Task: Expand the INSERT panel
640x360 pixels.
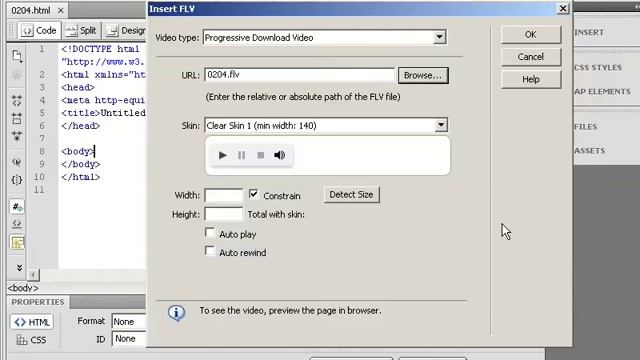Action: pyautogui.click(x=589, y=32)
